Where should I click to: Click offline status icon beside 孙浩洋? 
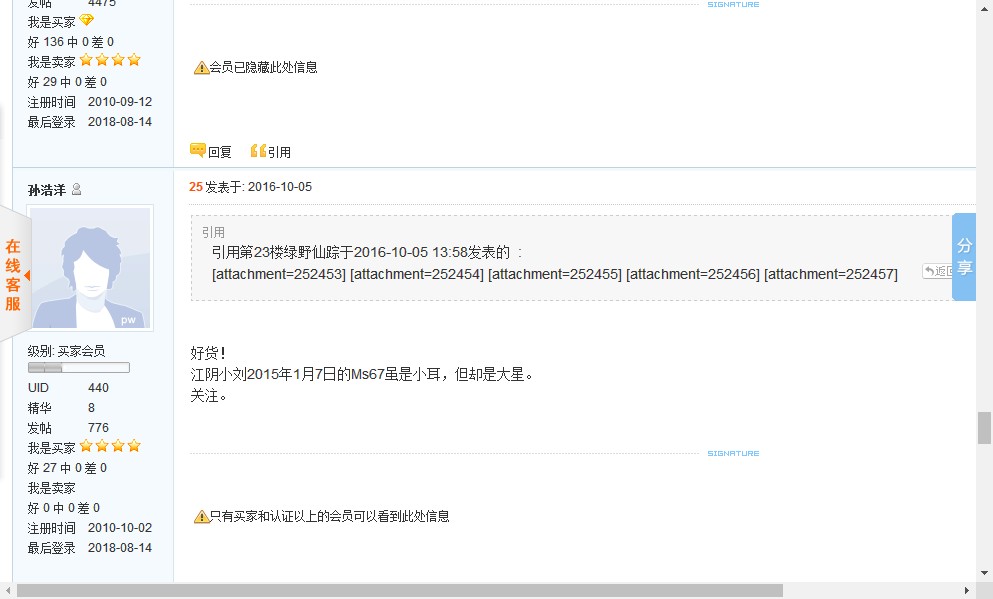pyautogui.click(x=77, y=190)
